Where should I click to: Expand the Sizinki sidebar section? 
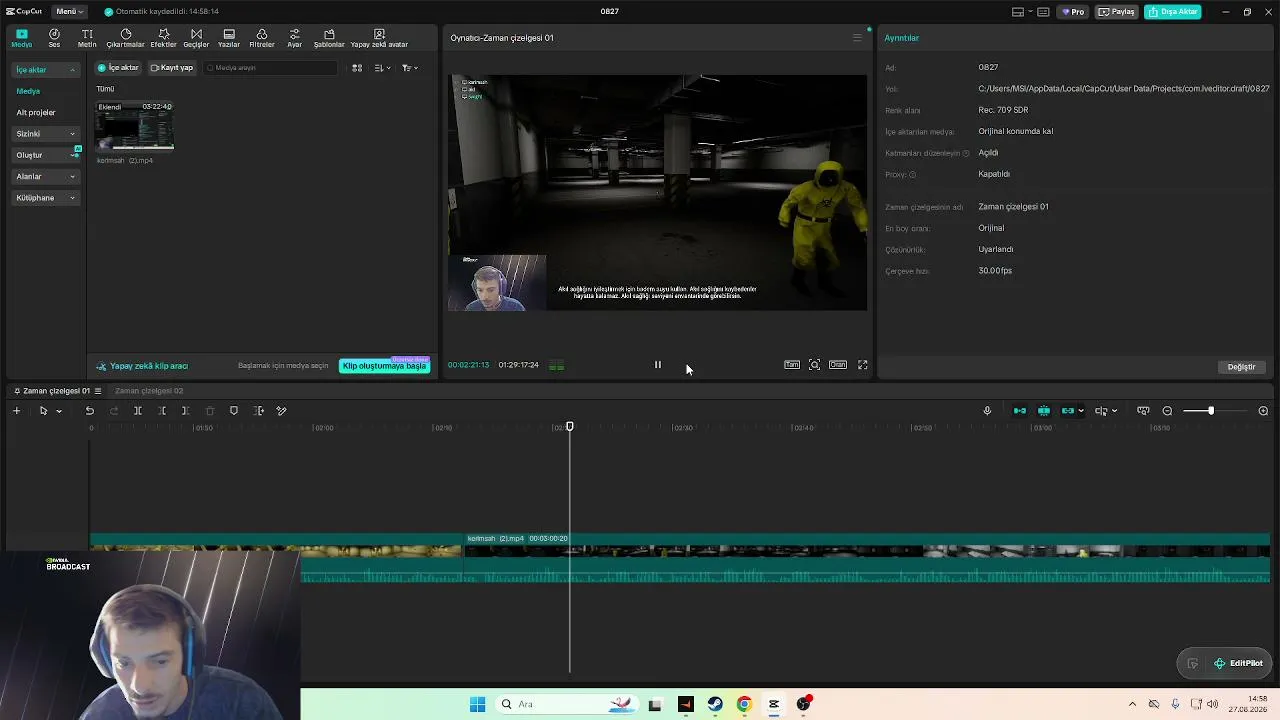(x=46, y=134)
